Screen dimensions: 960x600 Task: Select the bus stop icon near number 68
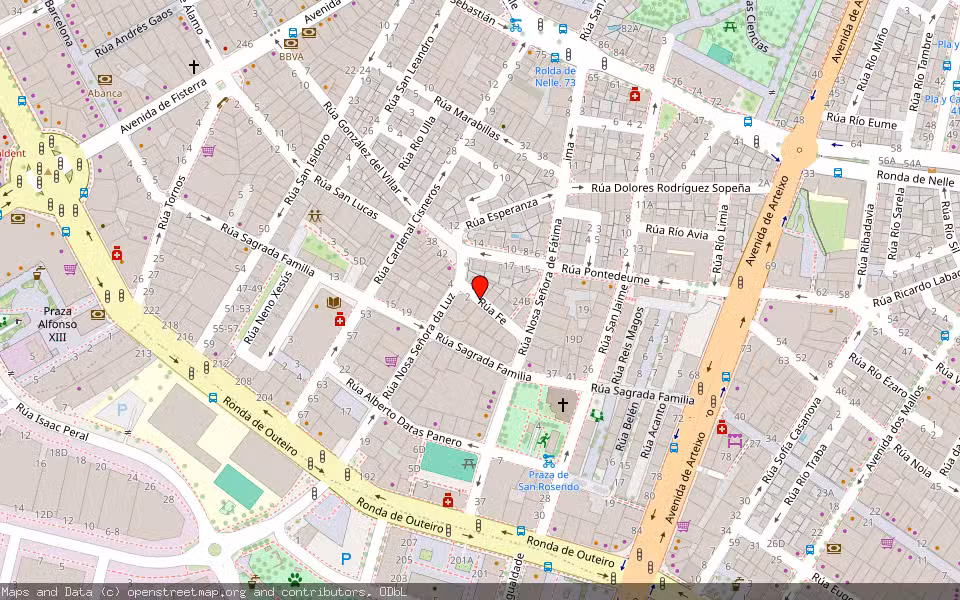(x=726, y=377)
